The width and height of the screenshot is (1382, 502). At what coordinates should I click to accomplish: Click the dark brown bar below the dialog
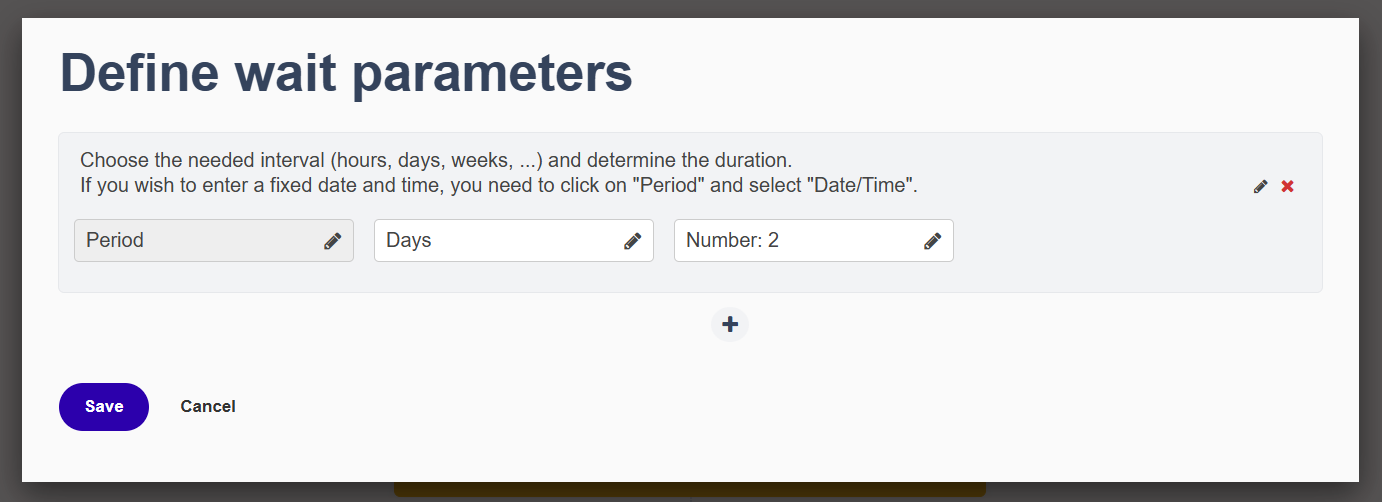pyautogui.click(x=690, y=490)
